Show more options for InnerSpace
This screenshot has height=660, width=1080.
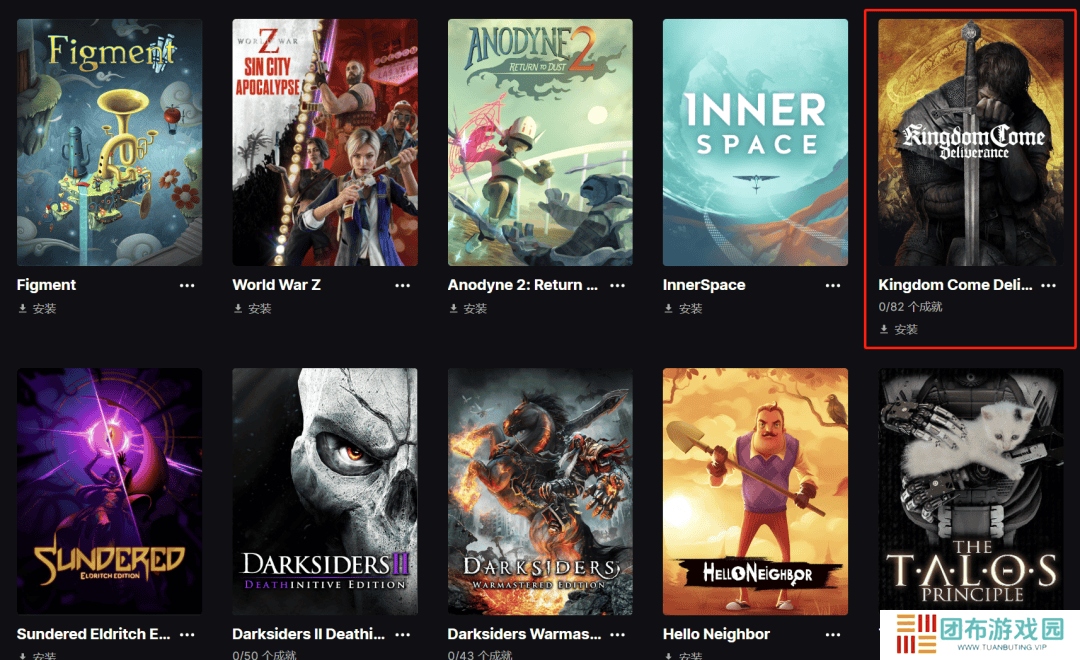click(x=833, y=285)
